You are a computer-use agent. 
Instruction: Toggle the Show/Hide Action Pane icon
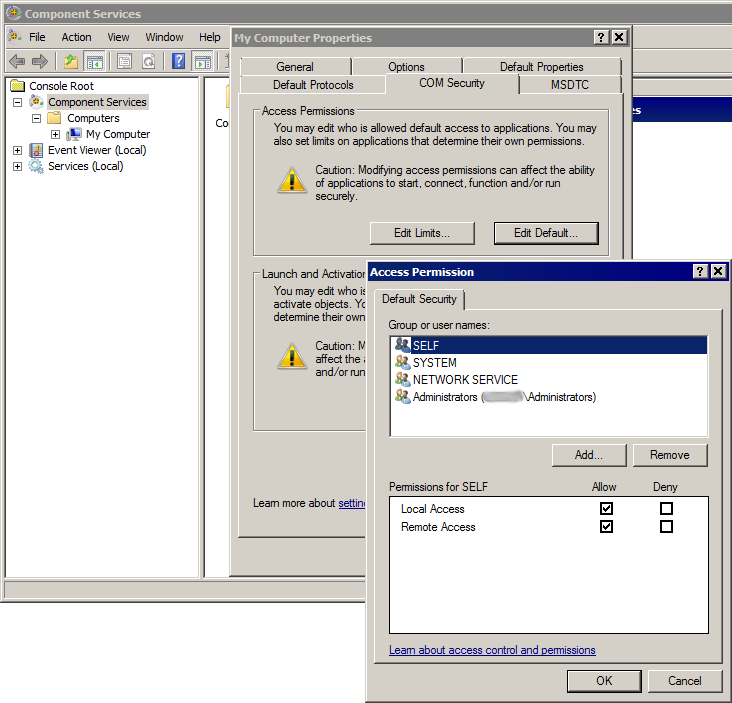coord(202,61)
